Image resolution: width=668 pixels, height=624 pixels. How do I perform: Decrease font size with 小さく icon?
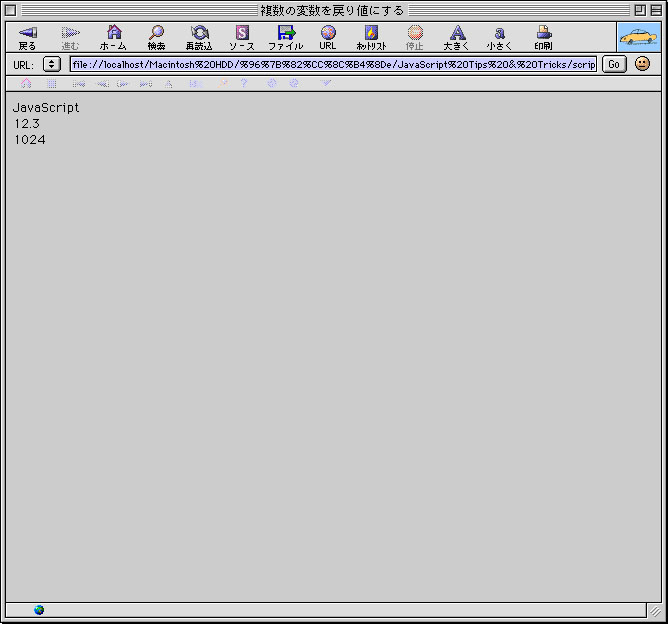(500, 33)
